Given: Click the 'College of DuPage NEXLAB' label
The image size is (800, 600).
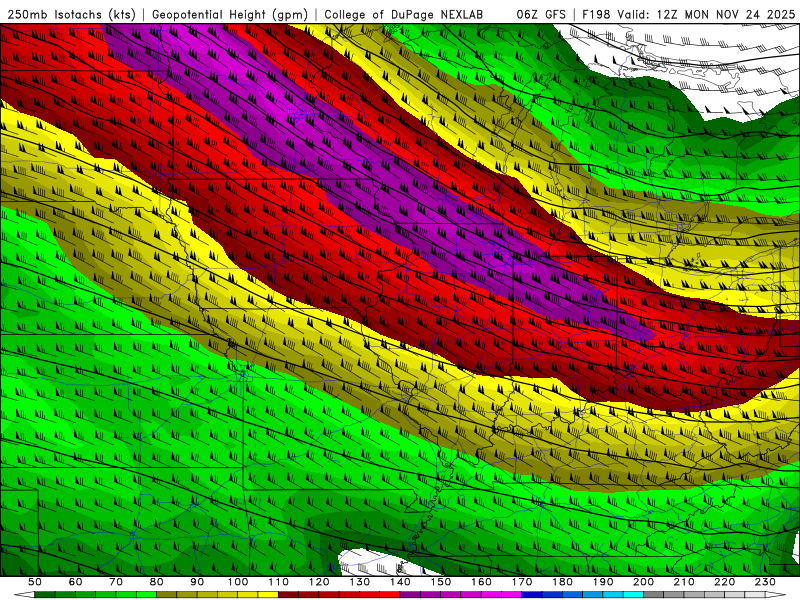Looking at the screenshot, I should coord(404,14).
